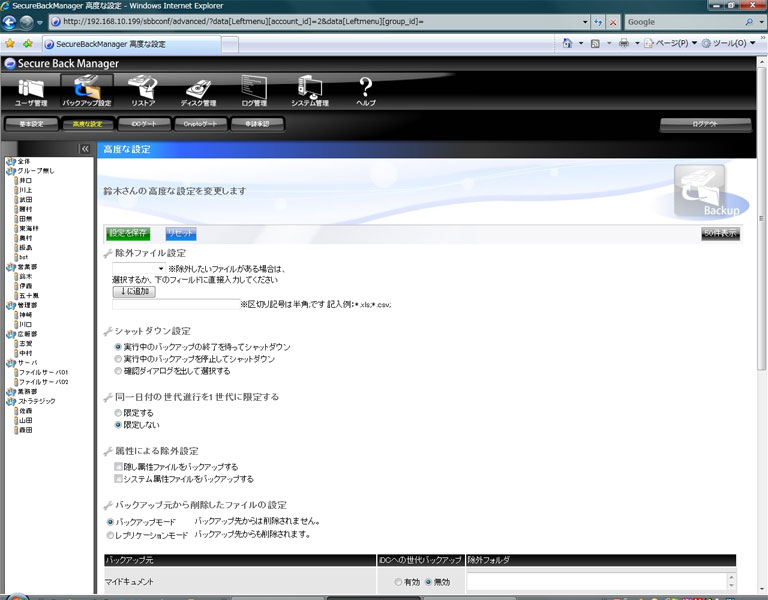Switch to 高度な設定 sub-tab
This screenshot has width=768, height=600.
[x=88, y=124]
